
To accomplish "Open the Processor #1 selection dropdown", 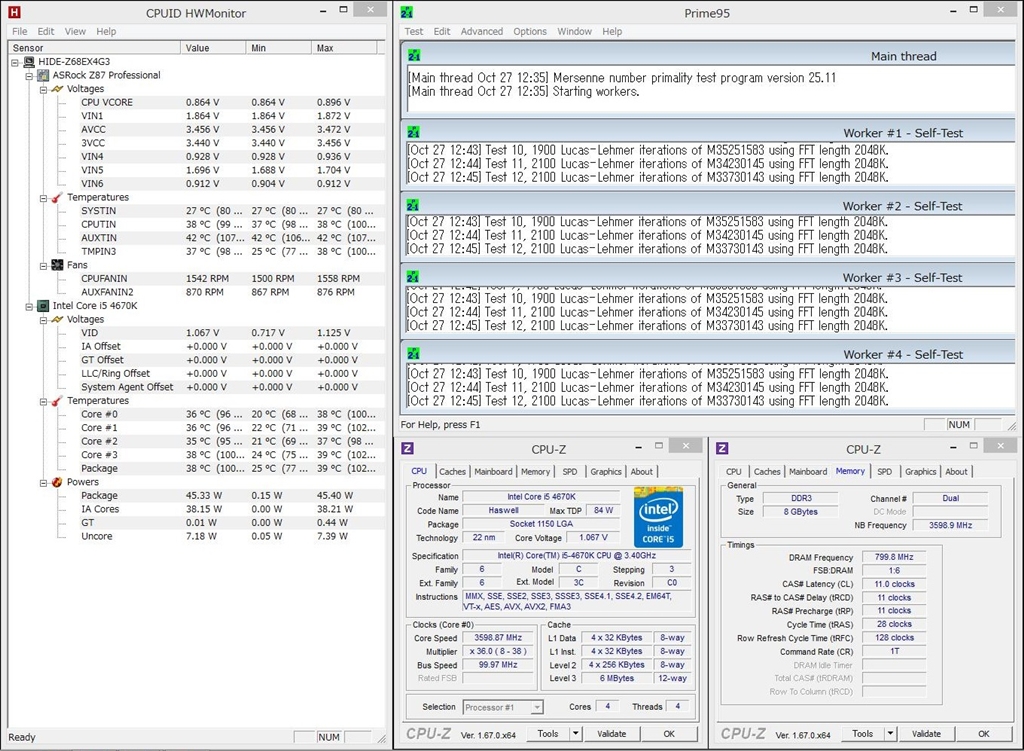I will click(x=537, y=707).
